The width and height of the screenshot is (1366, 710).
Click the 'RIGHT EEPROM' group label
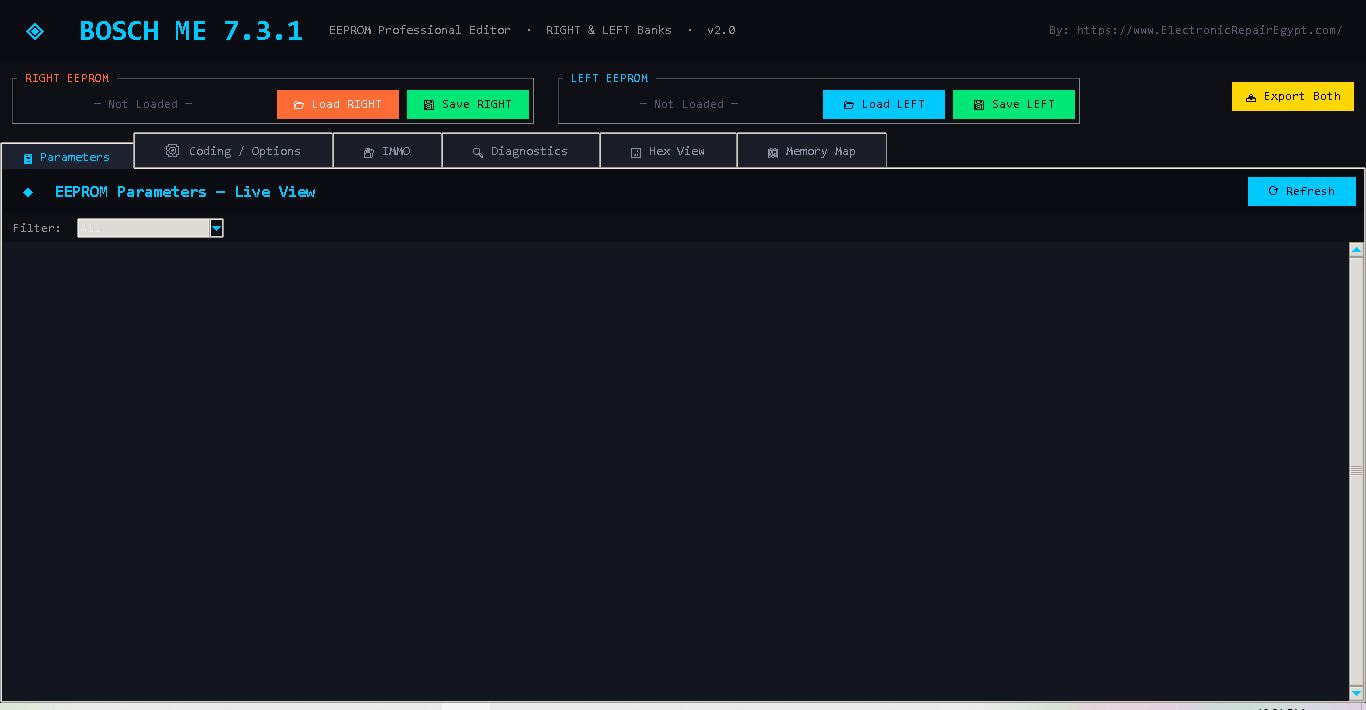67,78
